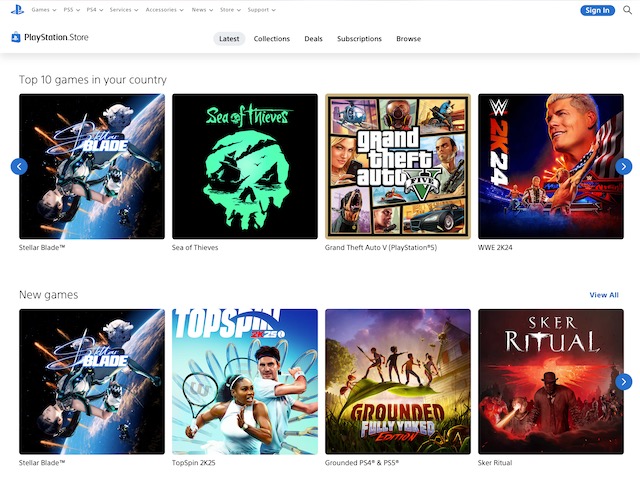Expand the PS5 dropdown menu
Viewport: 640px width, 480px height.
pyautogui.click(x=71, y=10)
